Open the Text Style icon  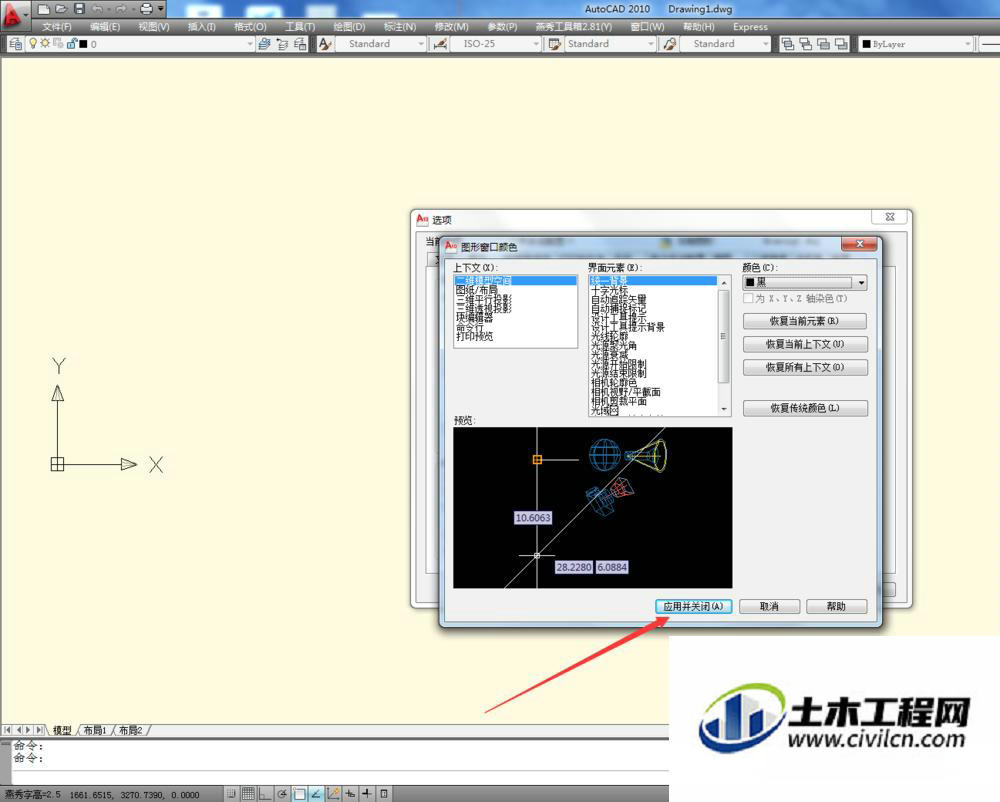[325, 44]
